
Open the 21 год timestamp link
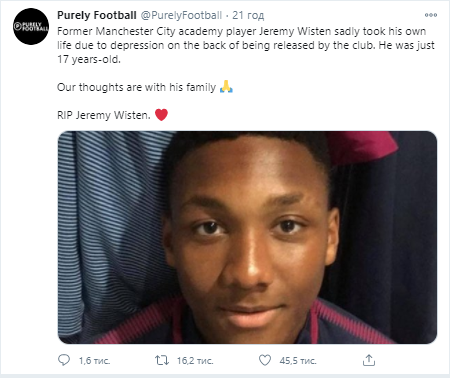pyautogui.click(x=248, y=15)
